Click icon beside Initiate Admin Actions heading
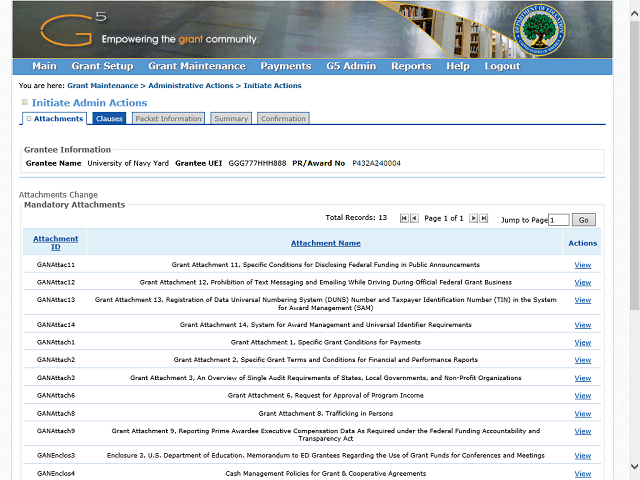Viewport: 640px width, 480px height. 25,102
